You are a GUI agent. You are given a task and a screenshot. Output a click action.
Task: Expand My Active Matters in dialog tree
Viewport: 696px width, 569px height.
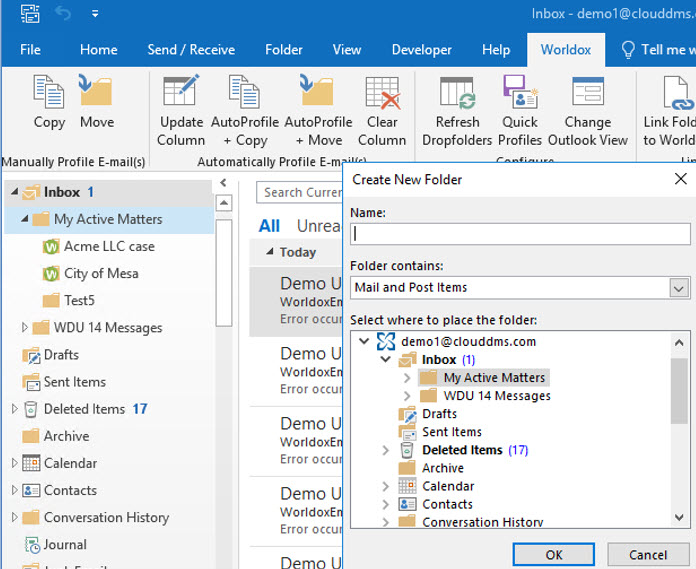click(x=407, y=378)
